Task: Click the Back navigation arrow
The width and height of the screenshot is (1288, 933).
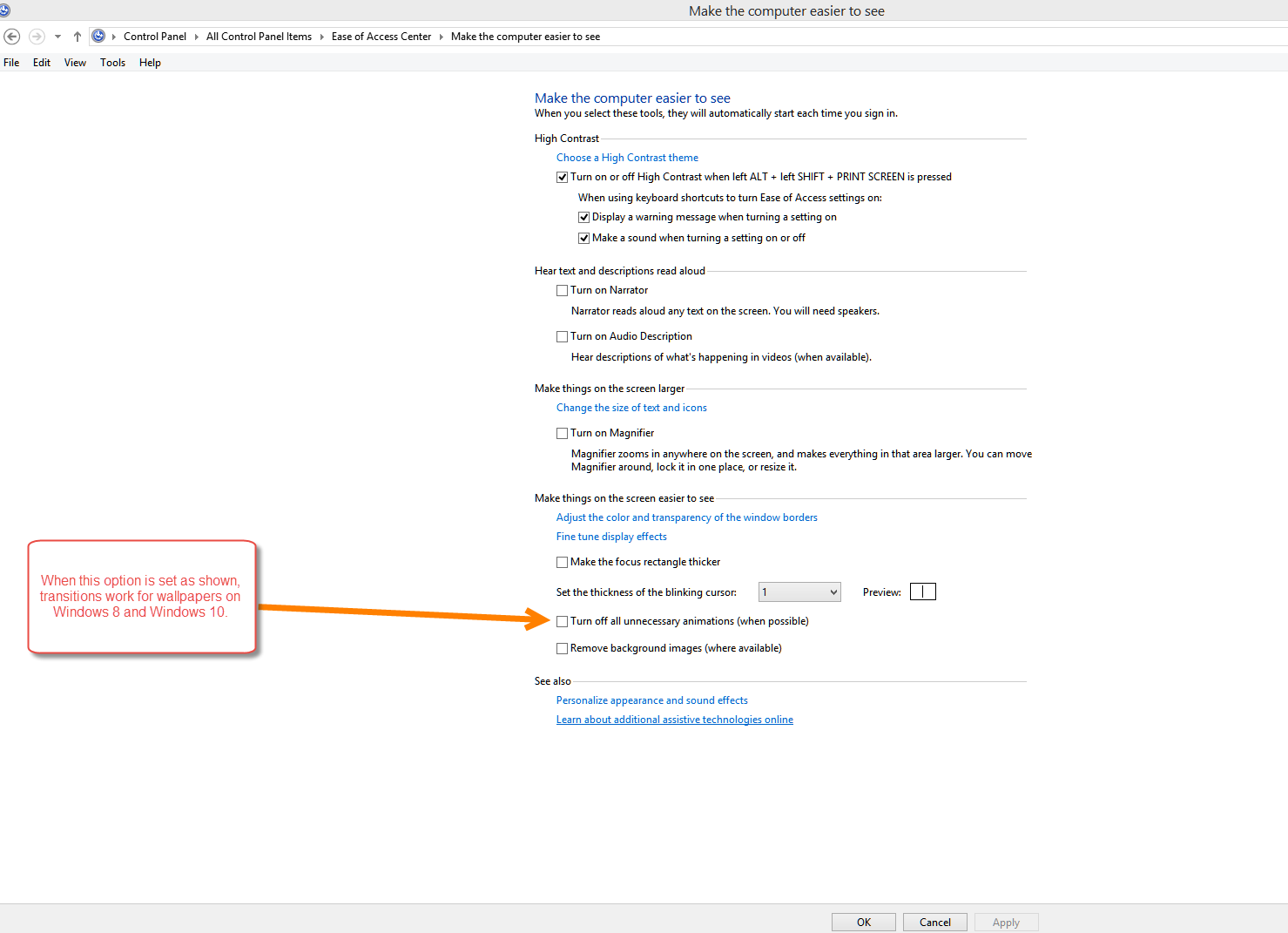Action: (x=12, y=37)
